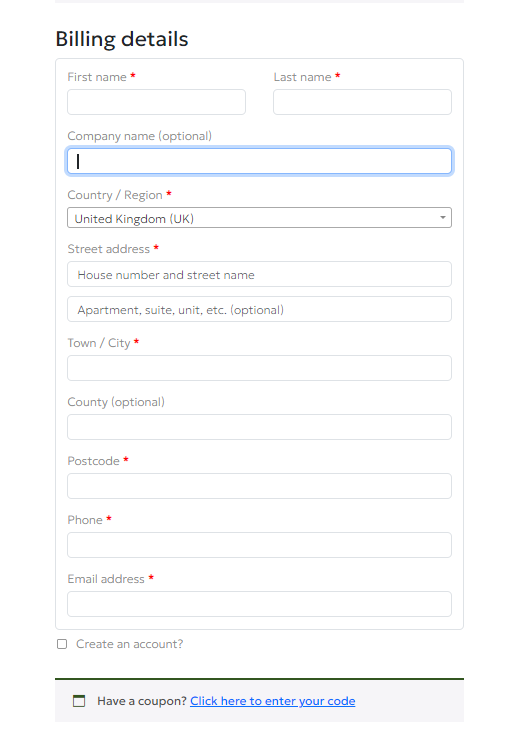
Task: Click the Company name text box
Action: point(259,161)
